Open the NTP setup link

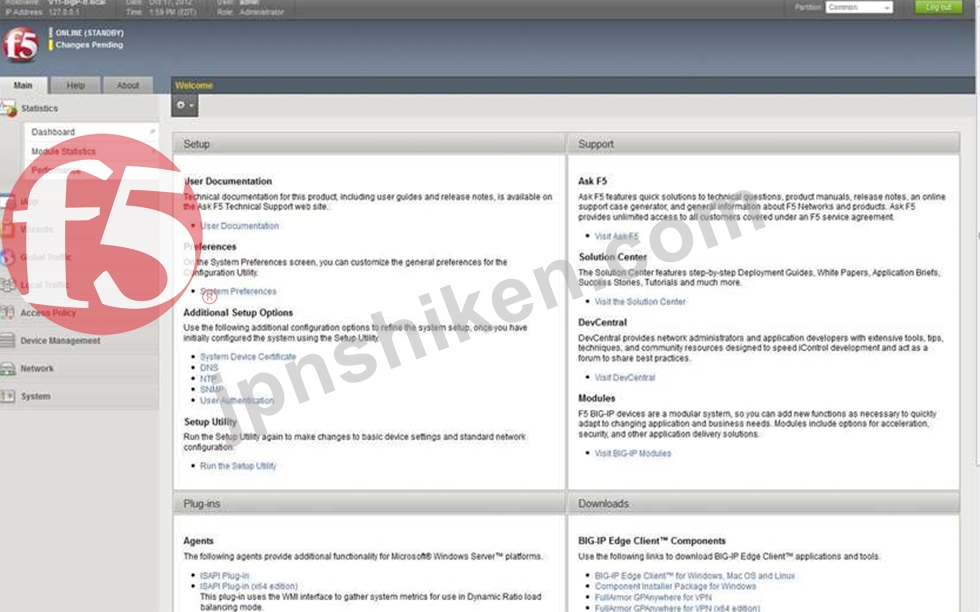tap(208, 379)
